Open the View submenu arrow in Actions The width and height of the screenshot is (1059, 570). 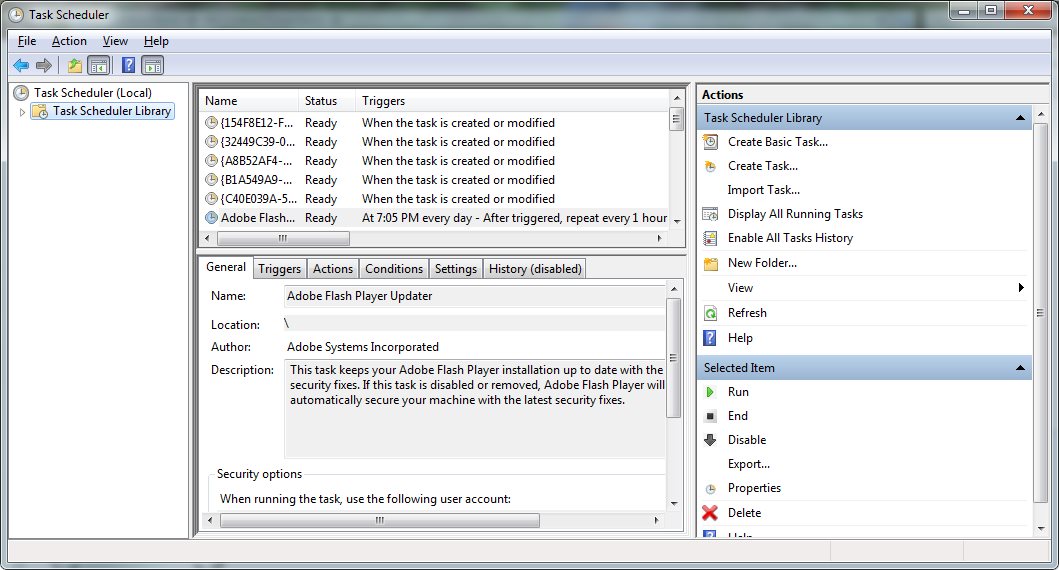1021,288
